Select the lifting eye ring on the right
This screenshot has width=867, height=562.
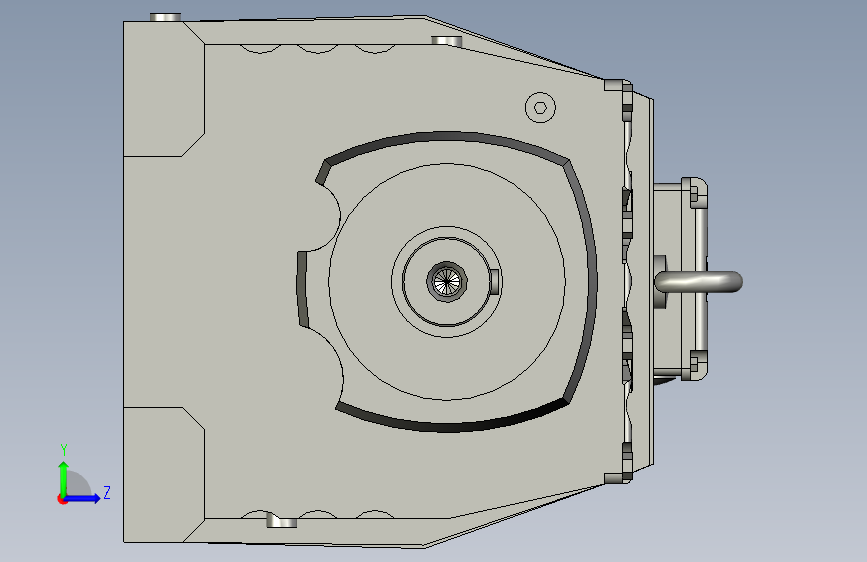pos(699,282)
